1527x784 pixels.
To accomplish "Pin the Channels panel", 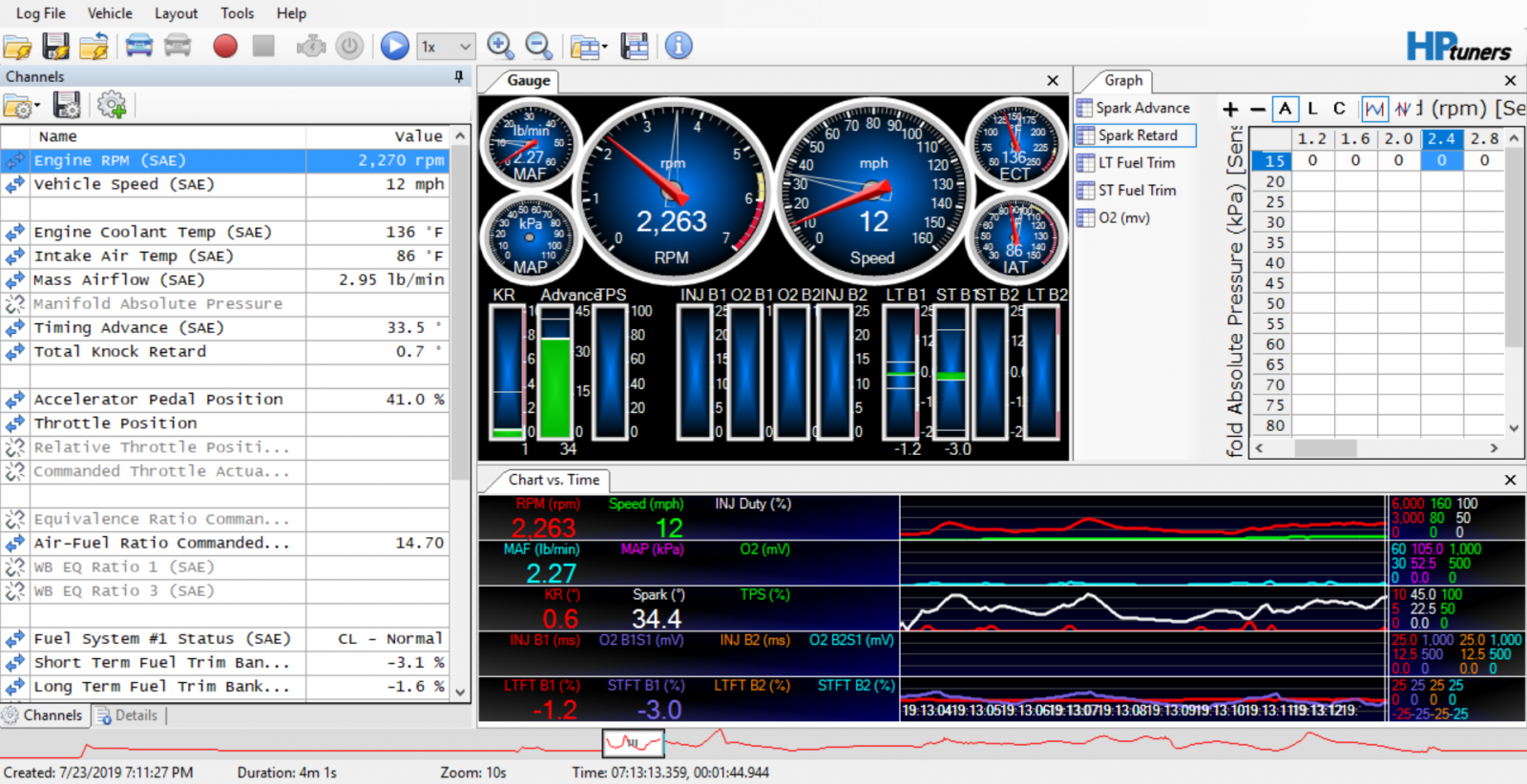I will [x=459, y=76].
